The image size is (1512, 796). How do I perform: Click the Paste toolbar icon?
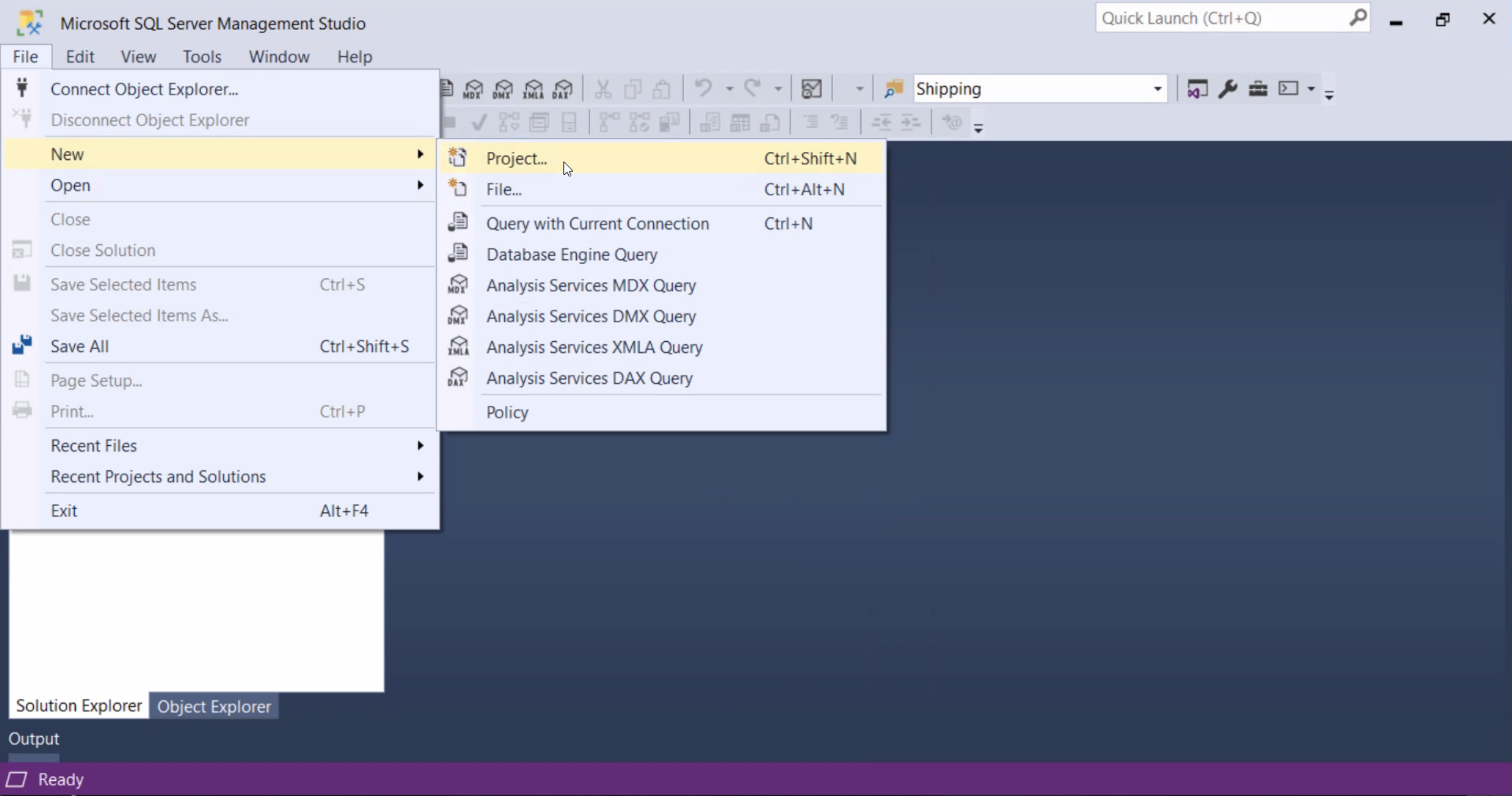[x=662, y=89]
